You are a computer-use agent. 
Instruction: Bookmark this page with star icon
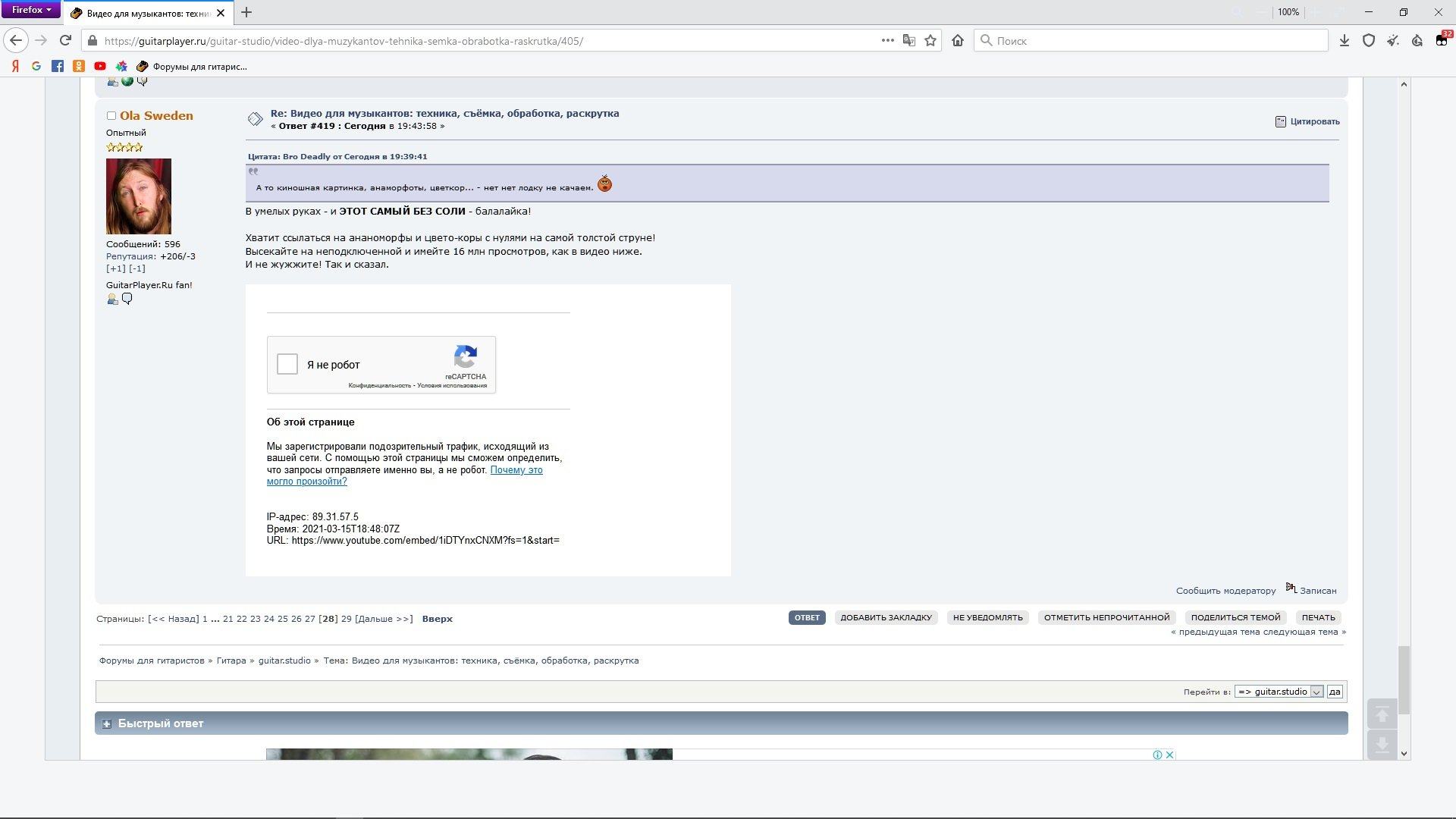click(930, 41)
